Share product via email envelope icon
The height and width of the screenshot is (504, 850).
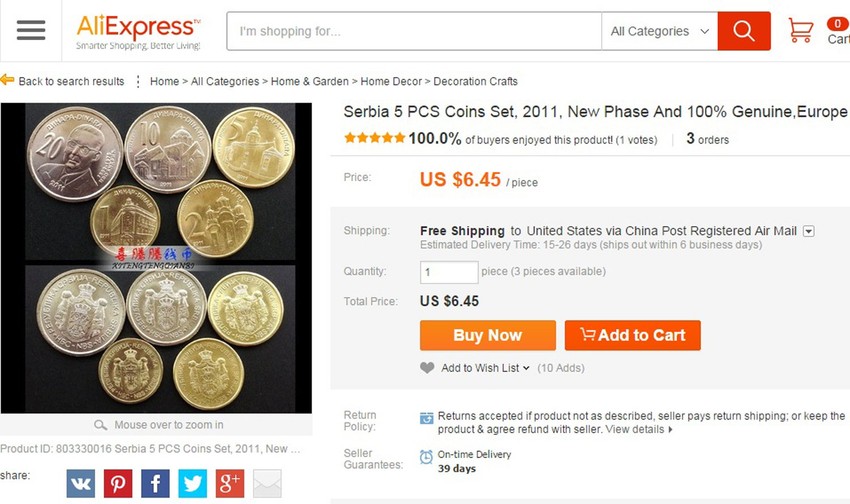pyautogui.click(x=266, y=483)
